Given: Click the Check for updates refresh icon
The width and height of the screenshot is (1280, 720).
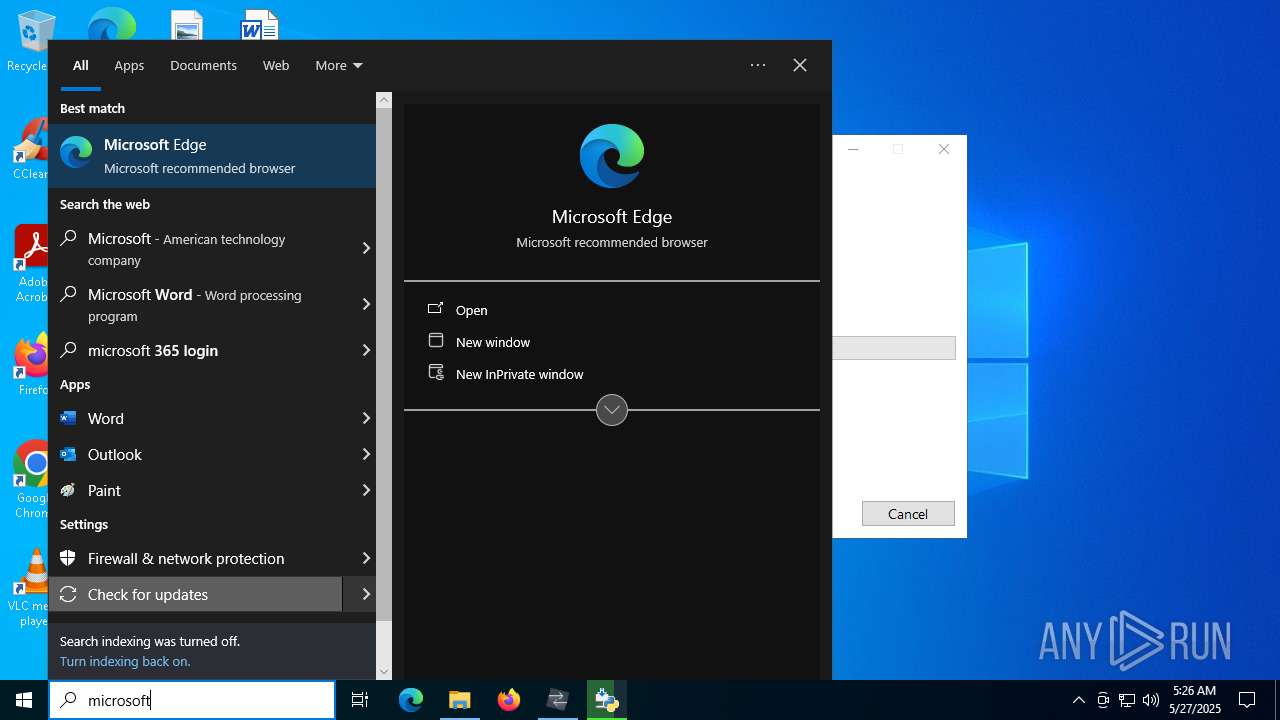Looking at the screenshot, I should point(68,594).
